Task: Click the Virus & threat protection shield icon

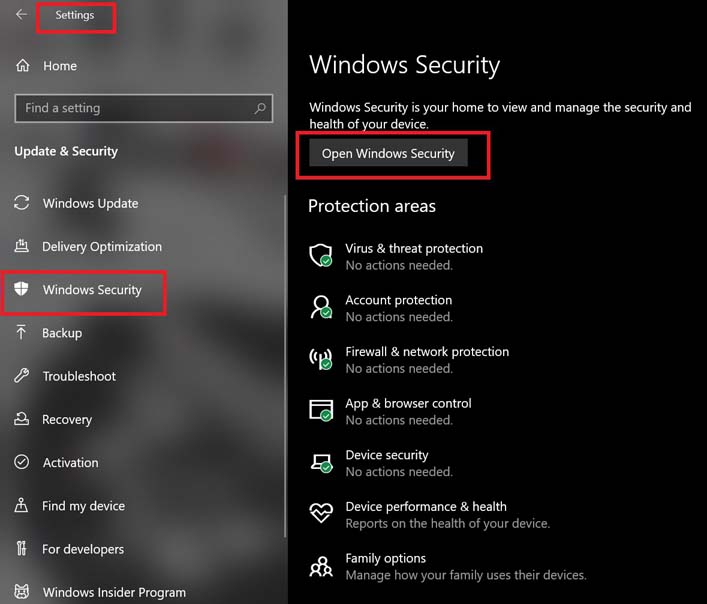Action: 320,255
